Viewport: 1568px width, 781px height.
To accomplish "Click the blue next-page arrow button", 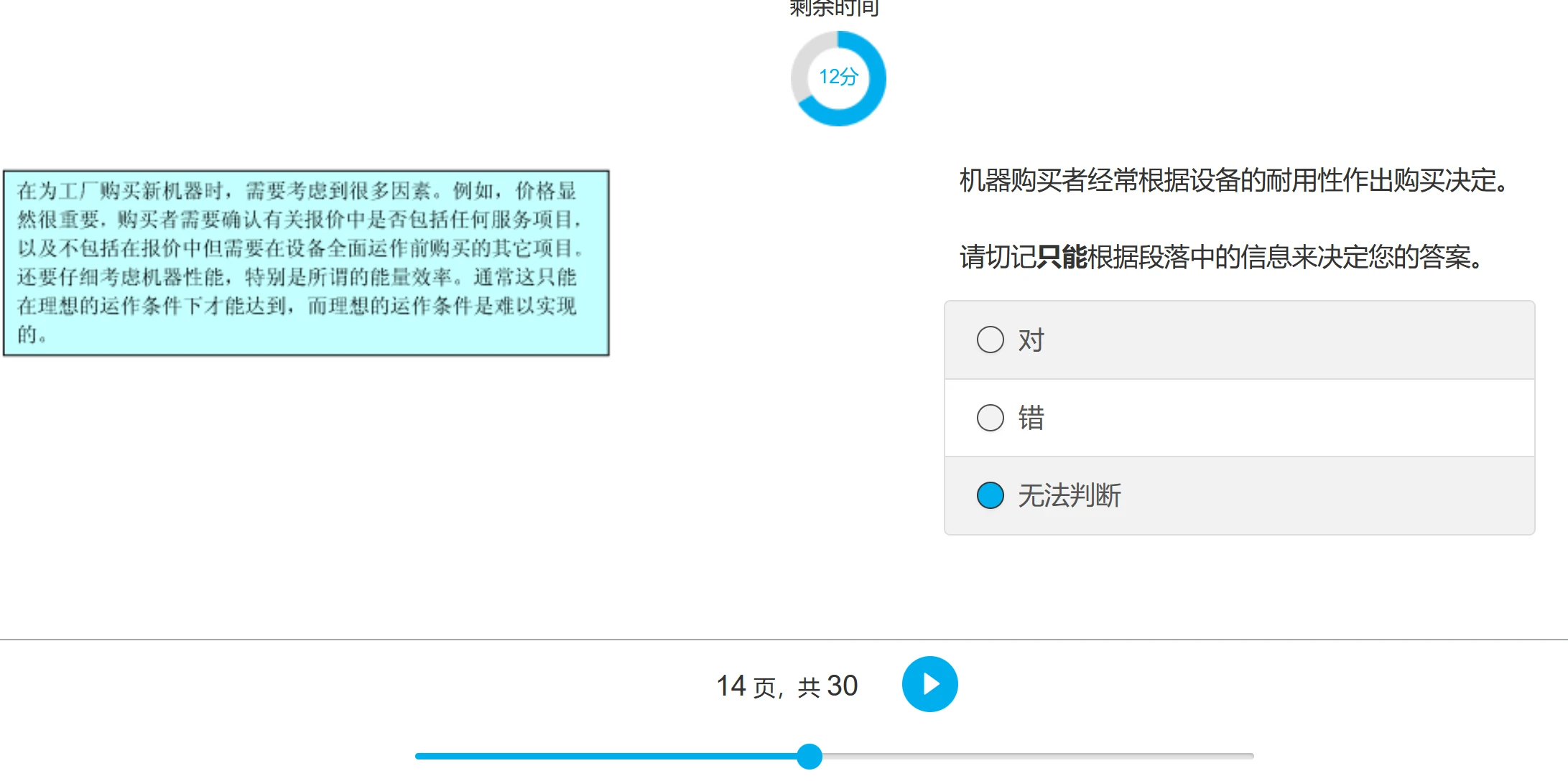I will (x=929, y=684).
